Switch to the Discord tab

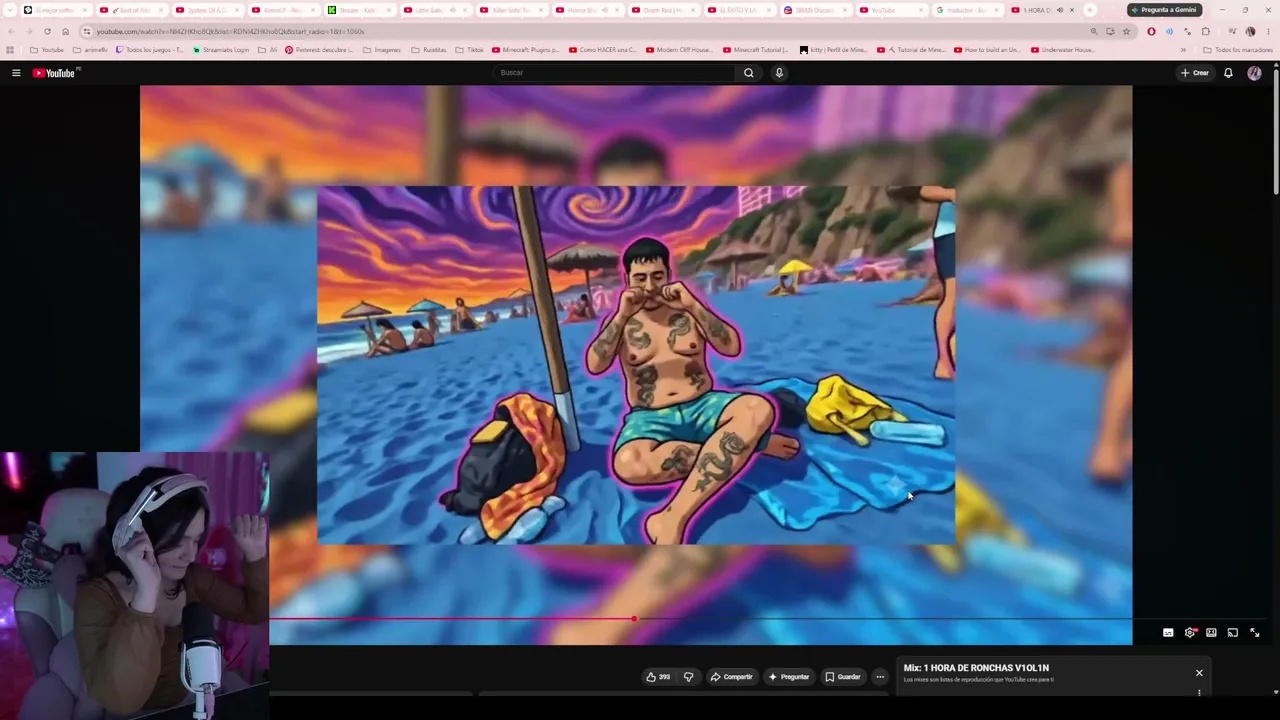click(x=815, y=10)
